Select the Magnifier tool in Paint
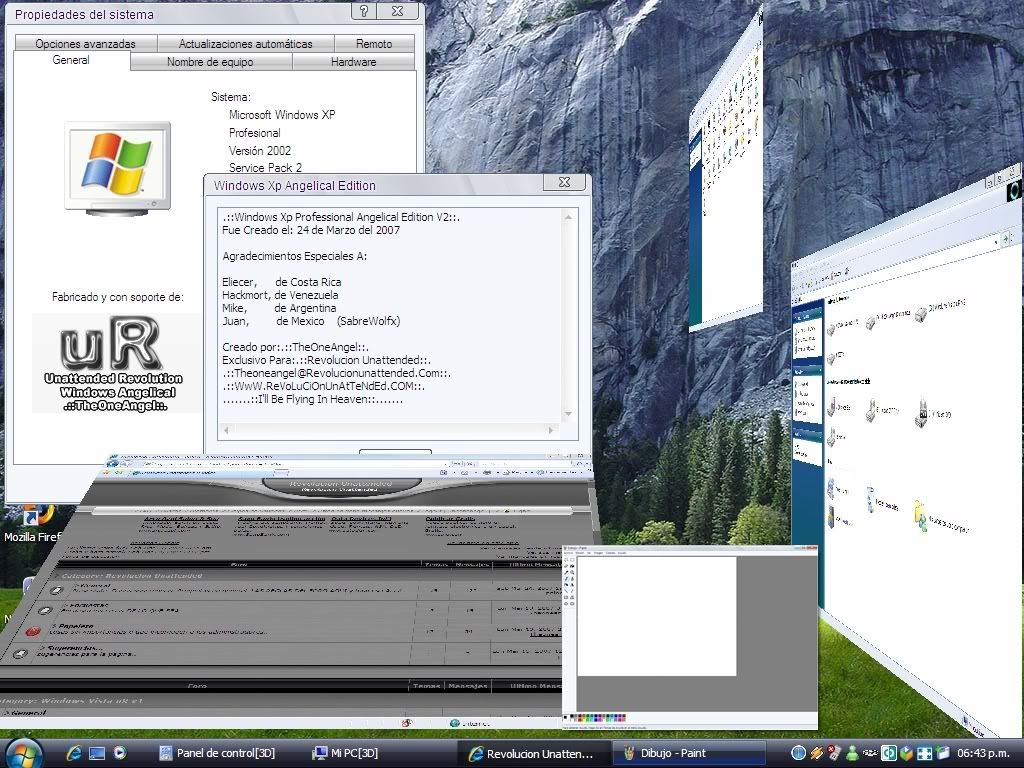The image size is (1024, 768). pos(572,573)
